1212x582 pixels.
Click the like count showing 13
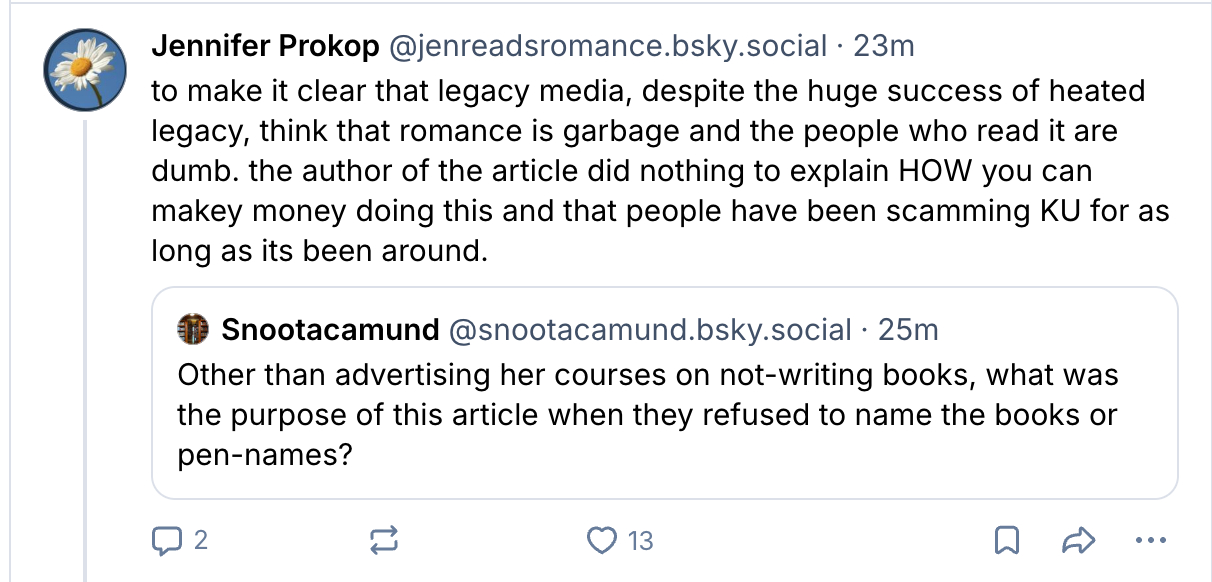640,541
